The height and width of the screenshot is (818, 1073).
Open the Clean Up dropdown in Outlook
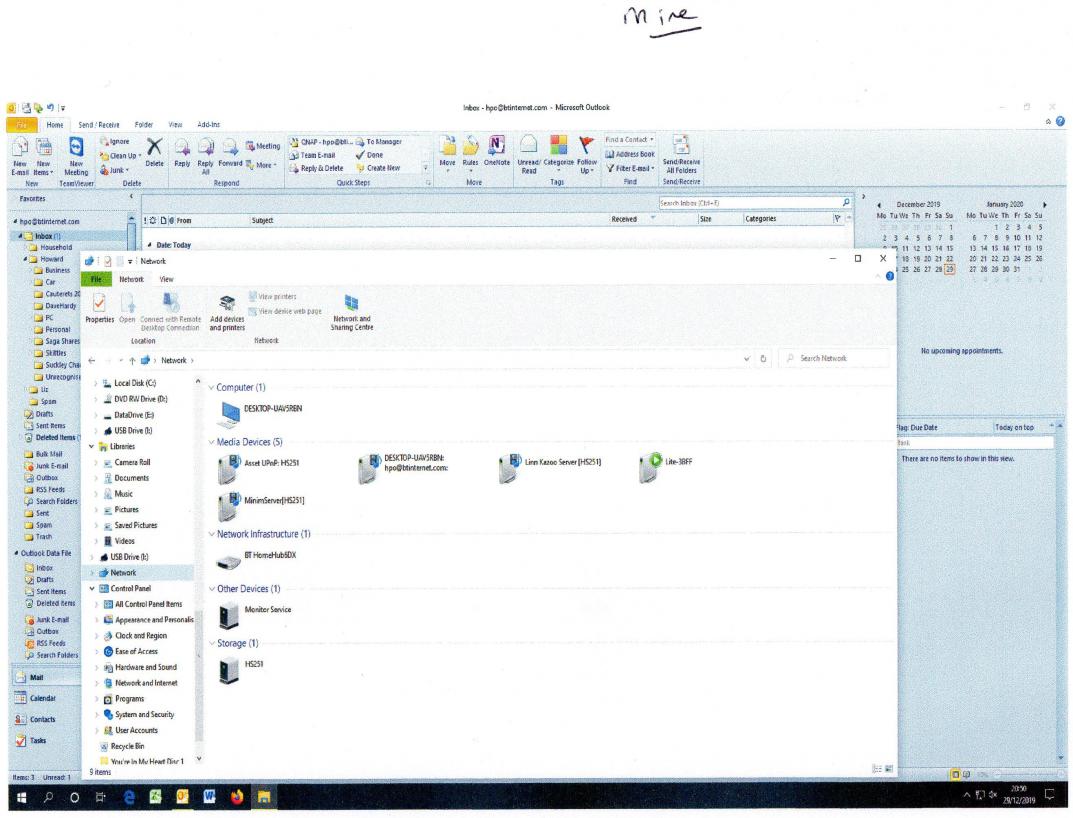point(120,156)
